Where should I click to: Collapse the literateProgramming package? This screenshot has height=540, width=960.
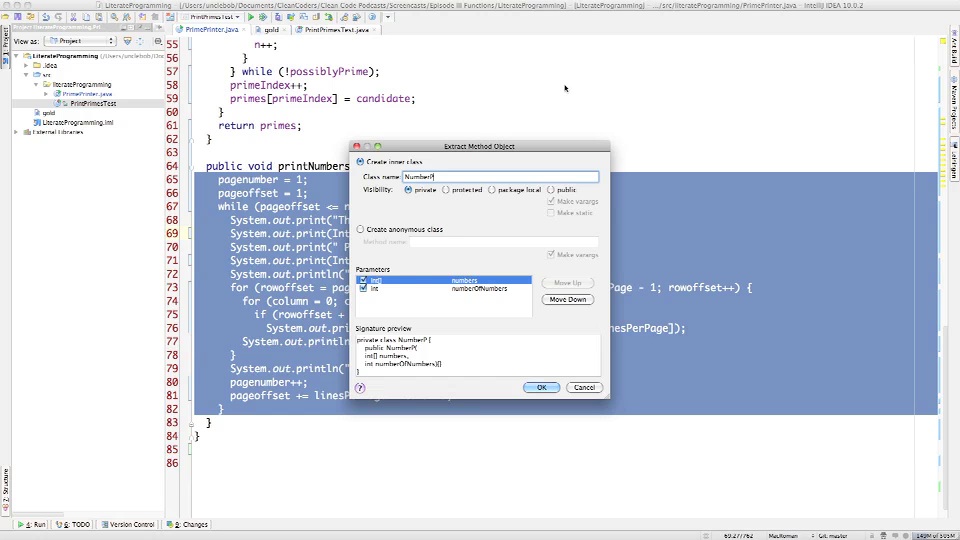(36, 84)
